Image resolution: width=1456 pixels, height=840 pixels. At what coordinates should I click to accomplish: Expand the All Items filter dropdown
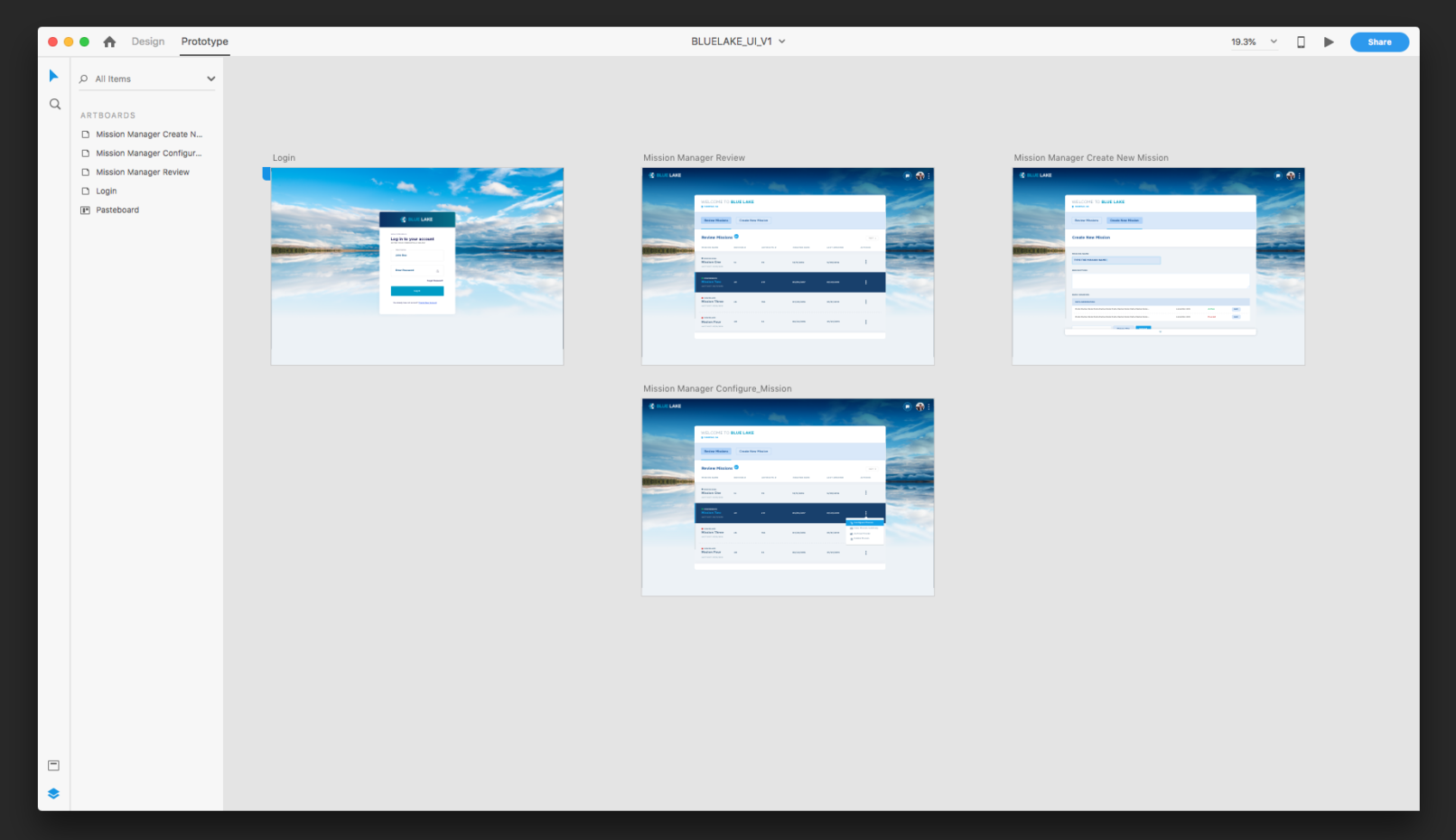pos(210,79)
